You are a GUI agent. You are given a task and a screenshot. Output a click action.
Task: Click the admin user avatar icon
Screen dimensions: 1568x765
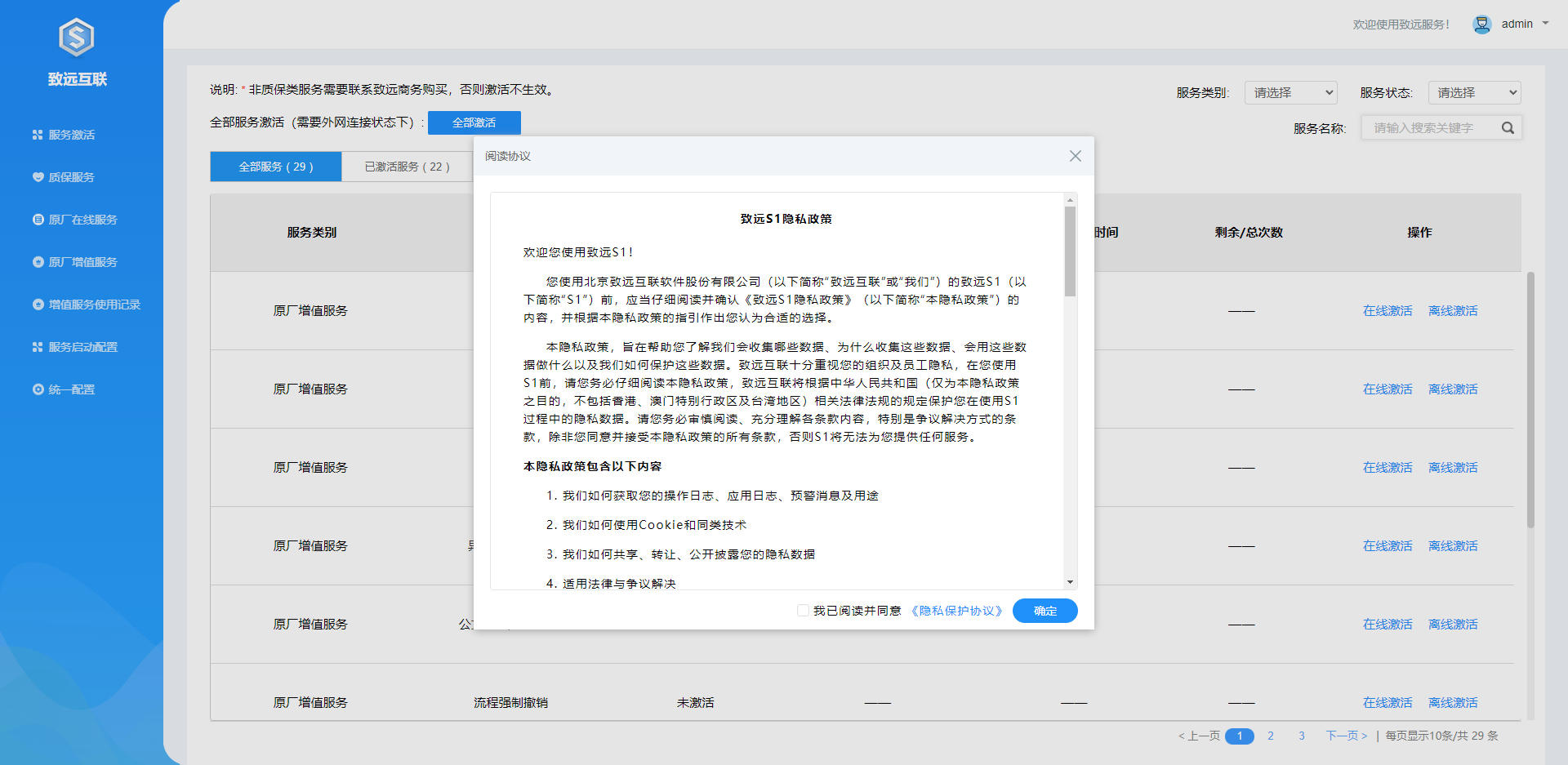[x=1482, y=24]
